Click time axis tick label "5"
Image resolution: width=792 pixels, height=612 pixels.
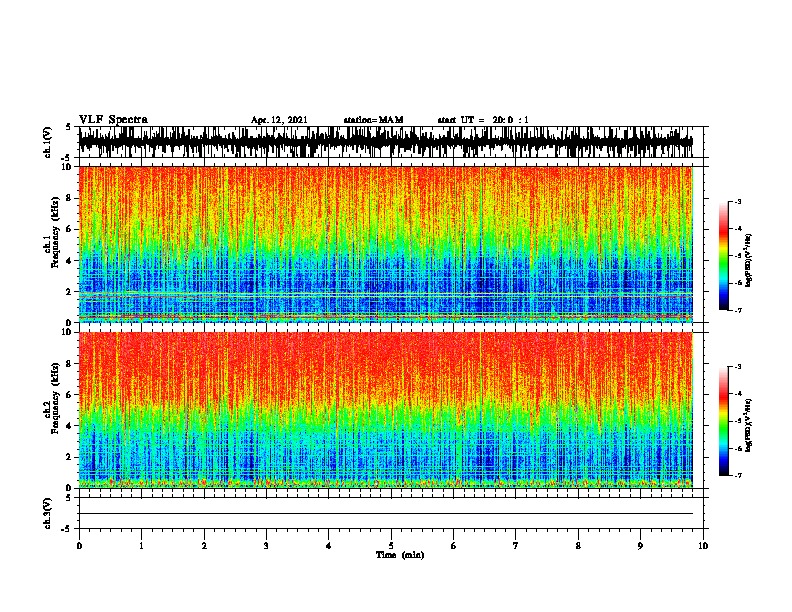coord(391,546)
